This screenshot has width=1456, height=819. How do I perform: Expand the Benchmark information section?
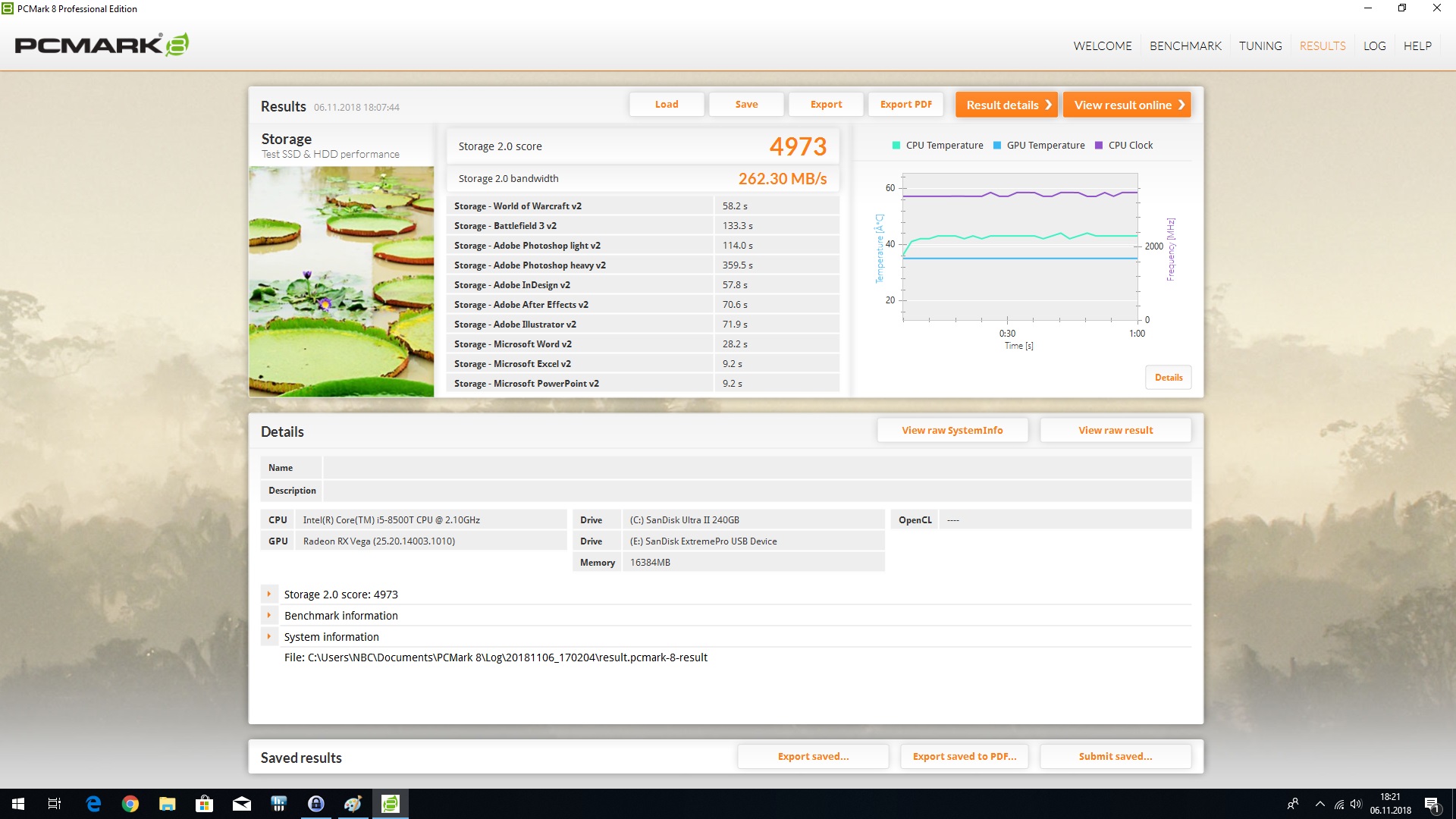tap(268, 616)
